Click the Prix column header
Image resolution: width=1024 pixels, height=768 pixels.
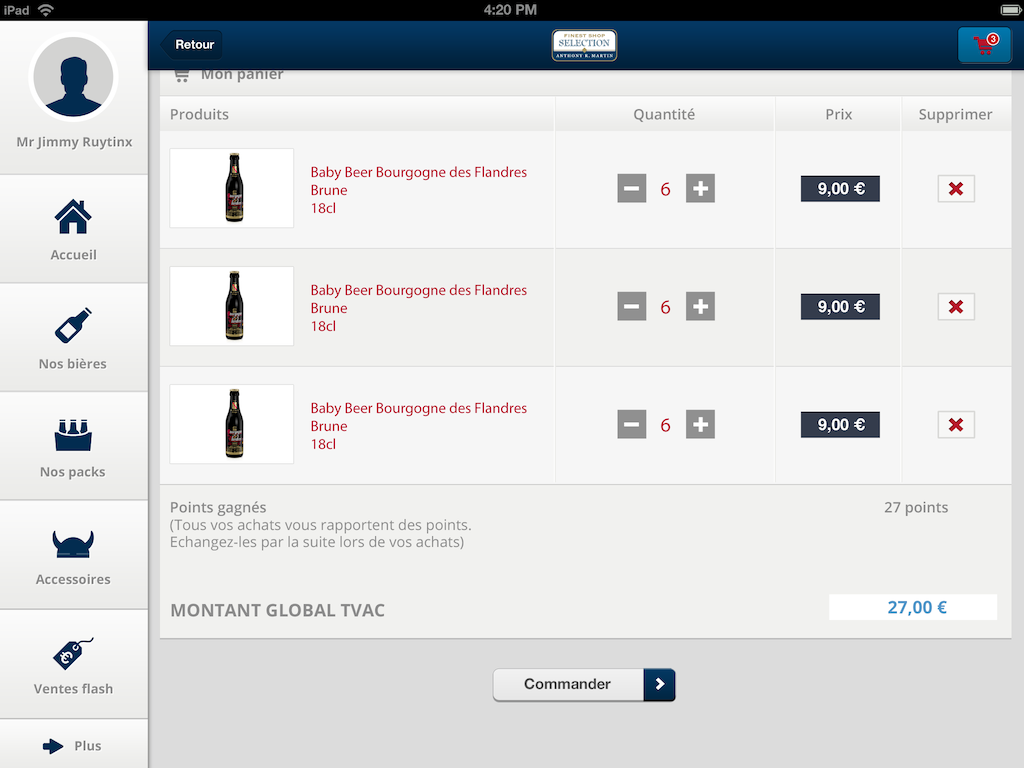pos(839,114)
